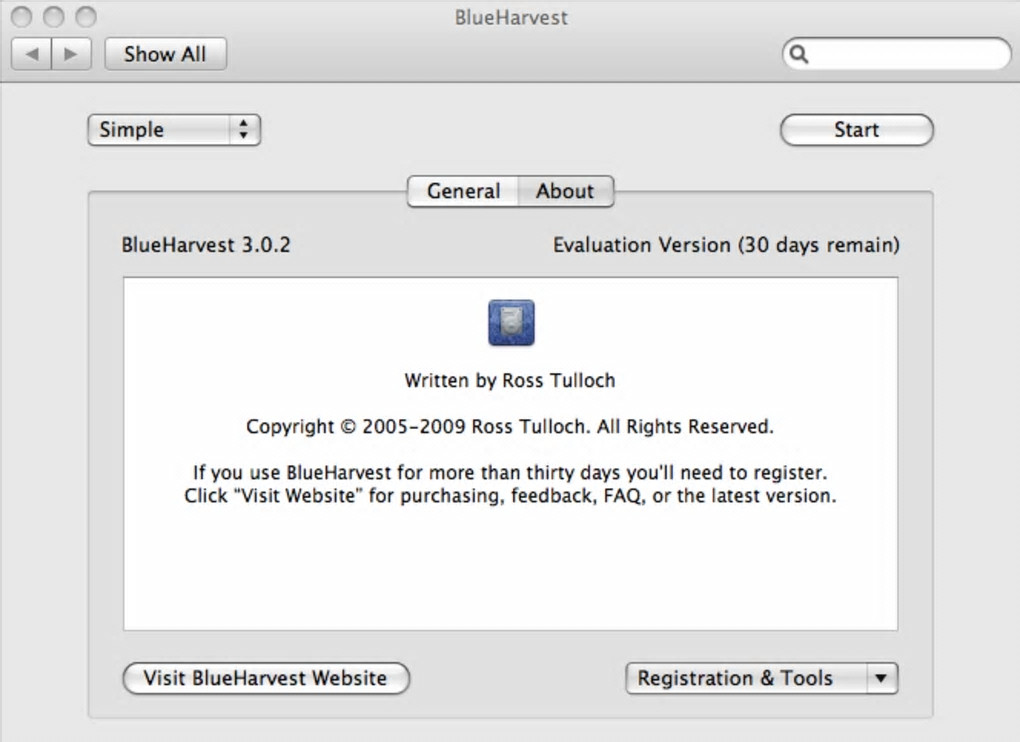The width and height of the screenshot is (1020, 742).
Task: Click the back navigation arrow
Action: point(31,54)
